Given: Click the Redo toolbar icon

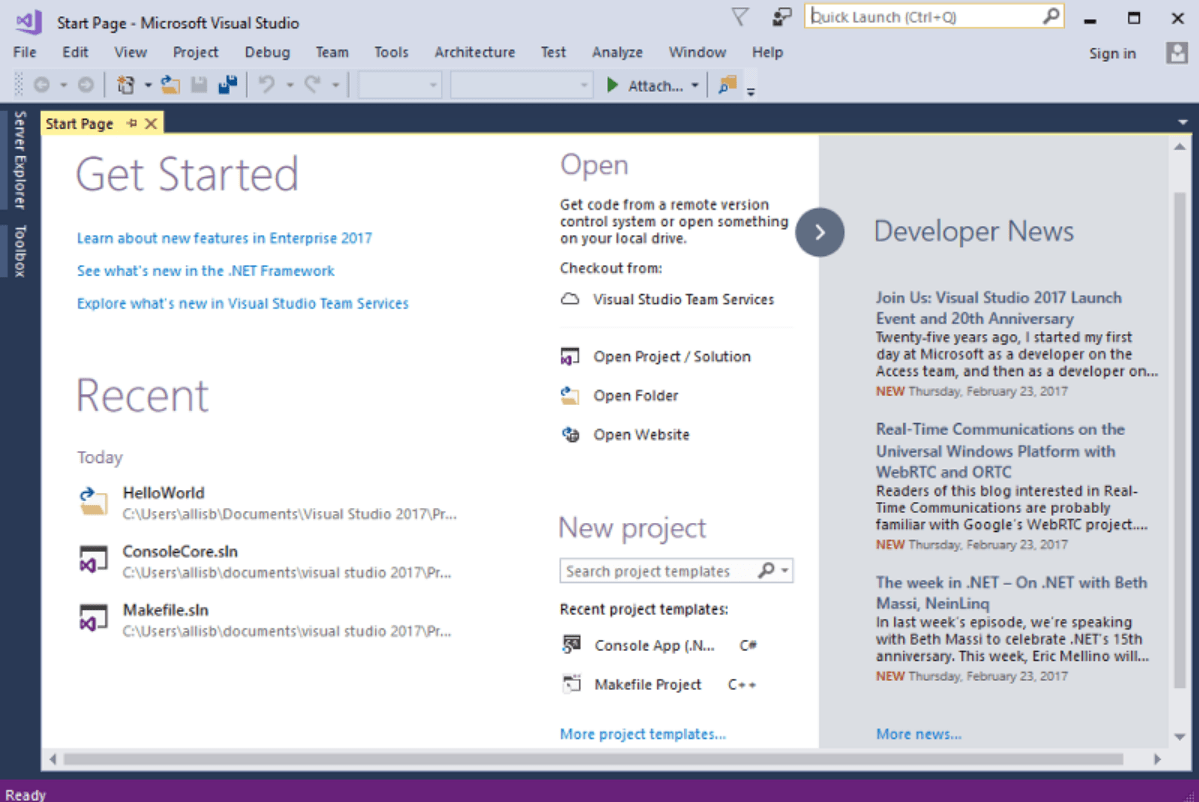Looking at the screenshot, I should tap(312, 85).
